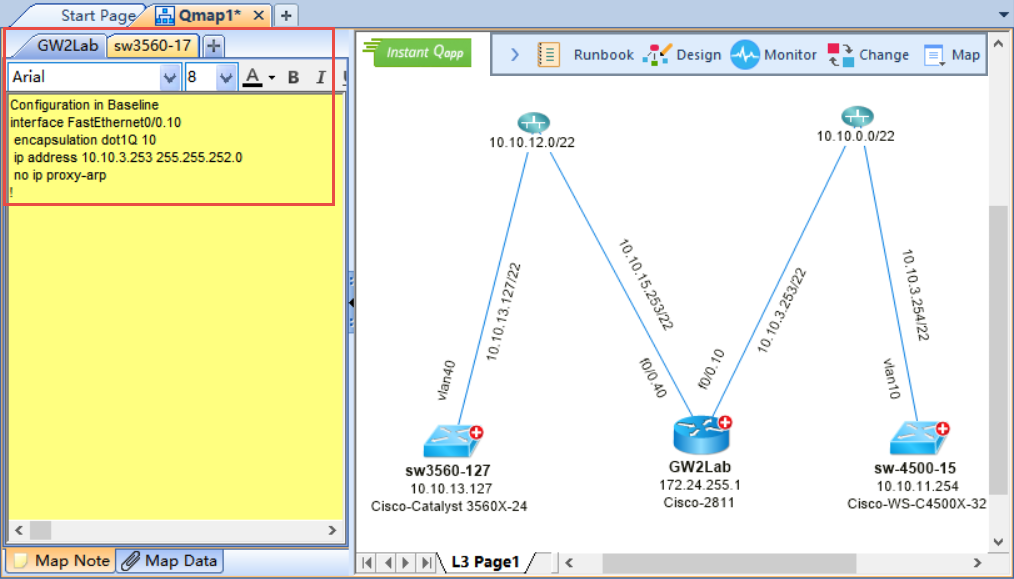Viewport: 1014px width, 579px height.
Task: Click the note pane right scroll arrow
Action: click(332, 530)
